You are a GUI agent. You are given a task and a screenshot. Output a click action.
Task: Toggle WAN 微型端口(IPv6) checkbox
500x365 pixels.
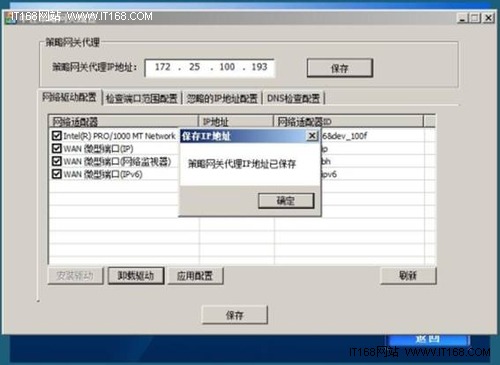[57, 174]
